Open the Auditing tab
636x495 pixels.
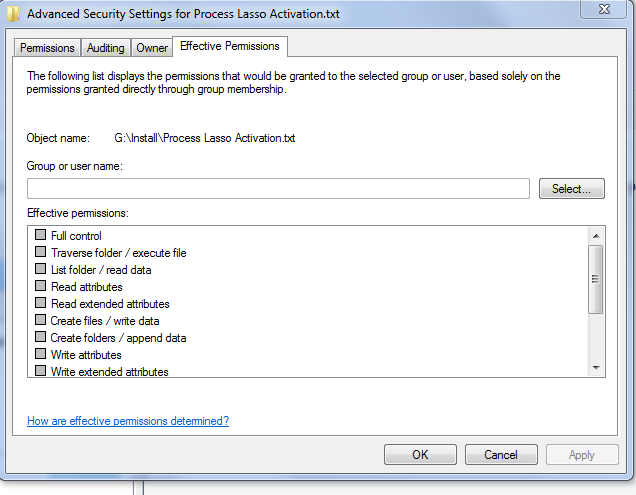(106, 48)
